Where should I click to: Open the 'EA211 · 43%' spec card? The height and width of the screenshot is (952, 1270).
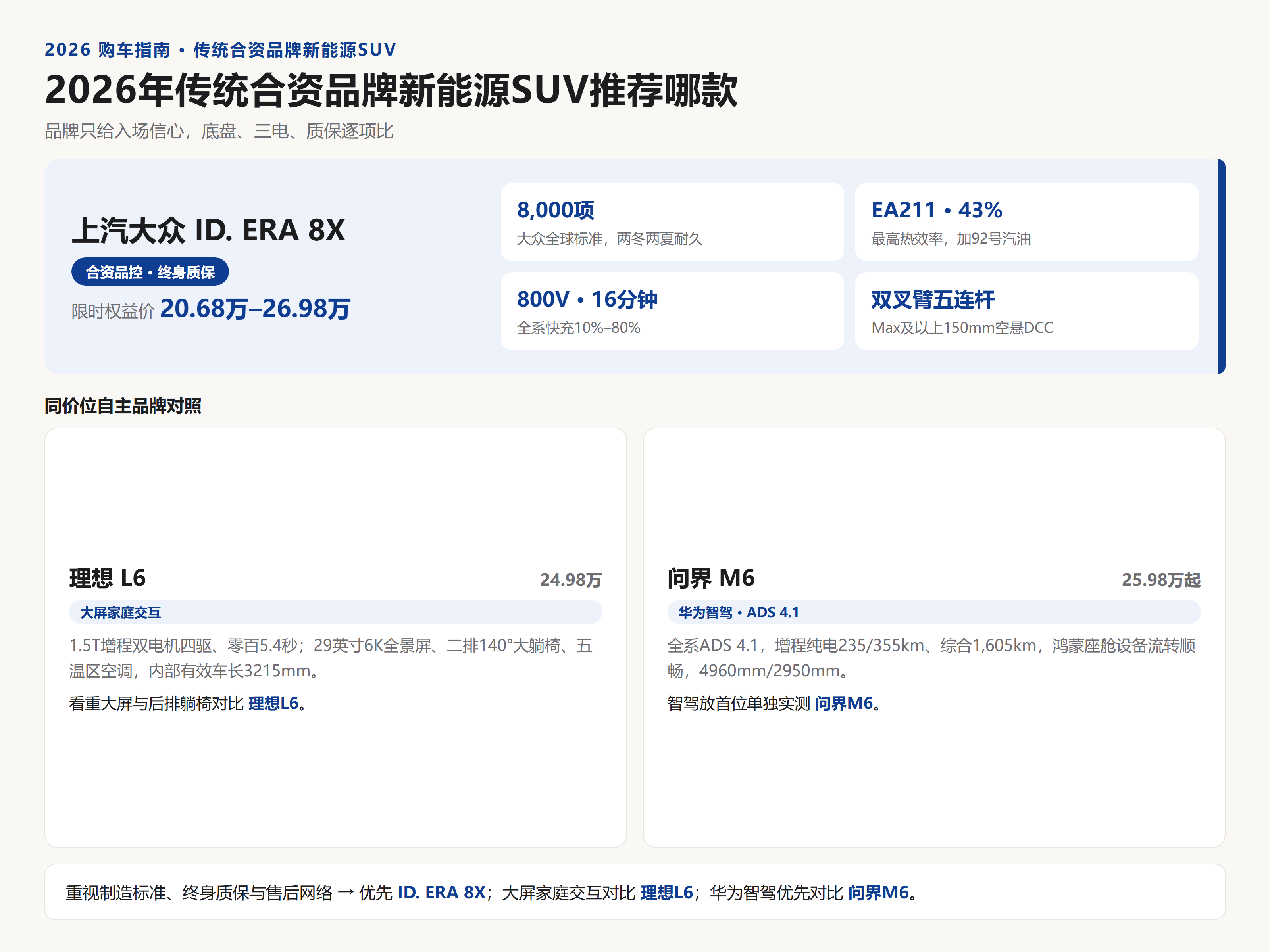pyautogui.click(x=1026, y=222)
